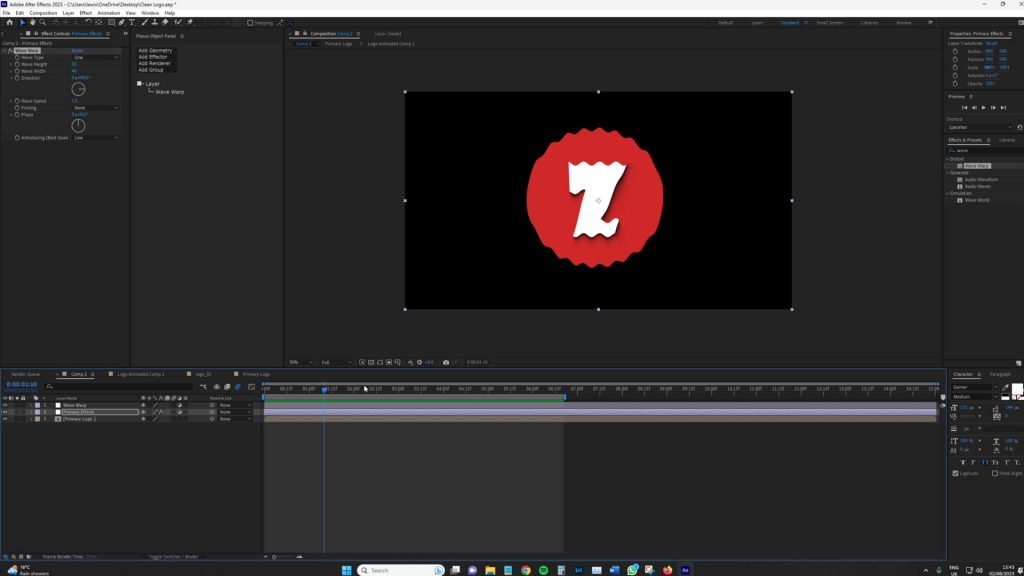Viewport: 1024px width, 576px height.
Task: Select the Selection (arrow) tool
Action: pos(22,22)
